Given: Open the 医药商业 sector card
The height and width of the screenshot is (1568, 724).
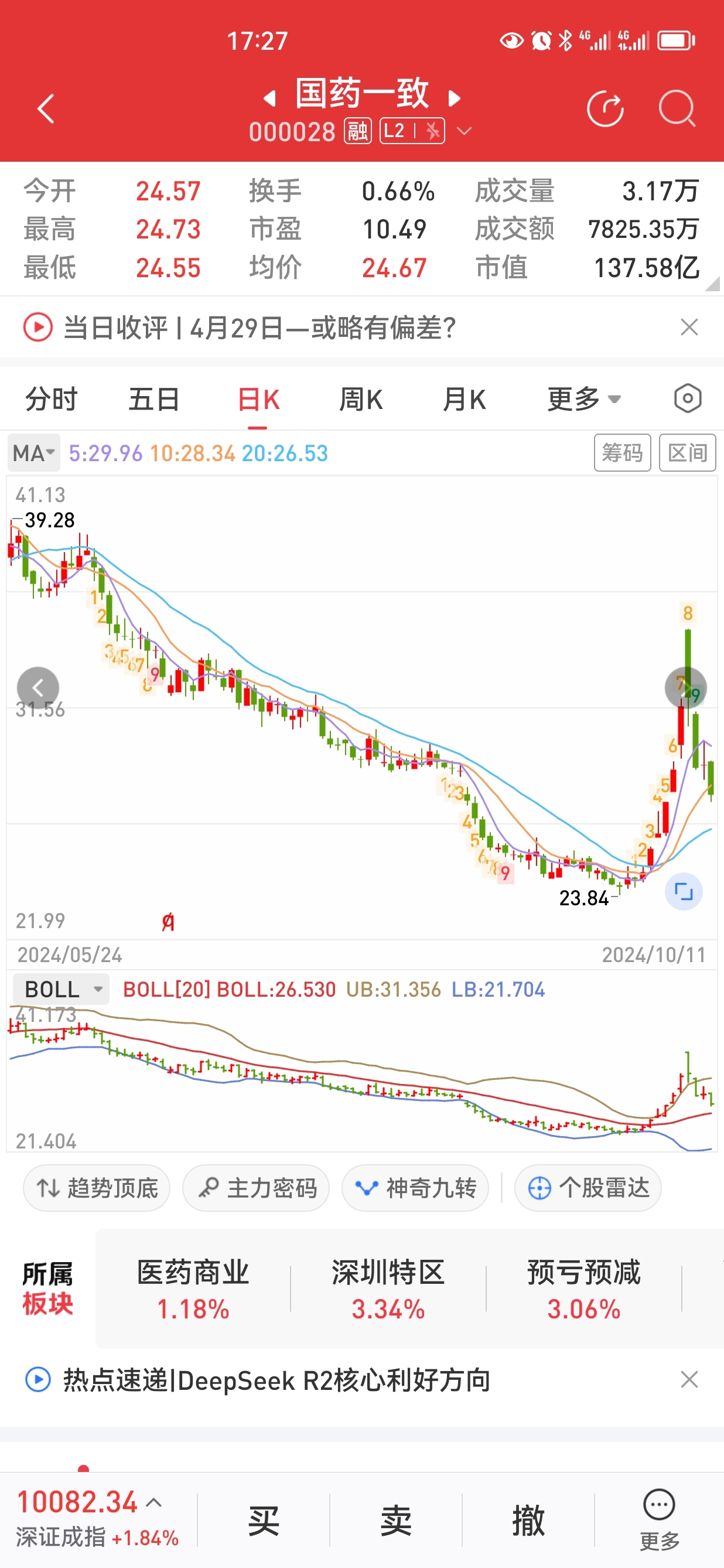Looking at the screenshot, I should click(x=193, y=1289).
